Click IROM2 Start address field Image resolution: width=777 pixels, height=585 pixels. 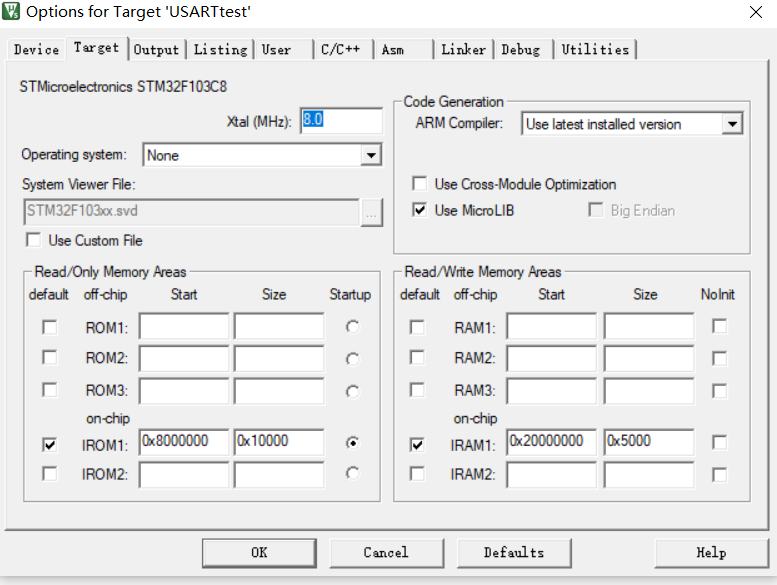184,475
